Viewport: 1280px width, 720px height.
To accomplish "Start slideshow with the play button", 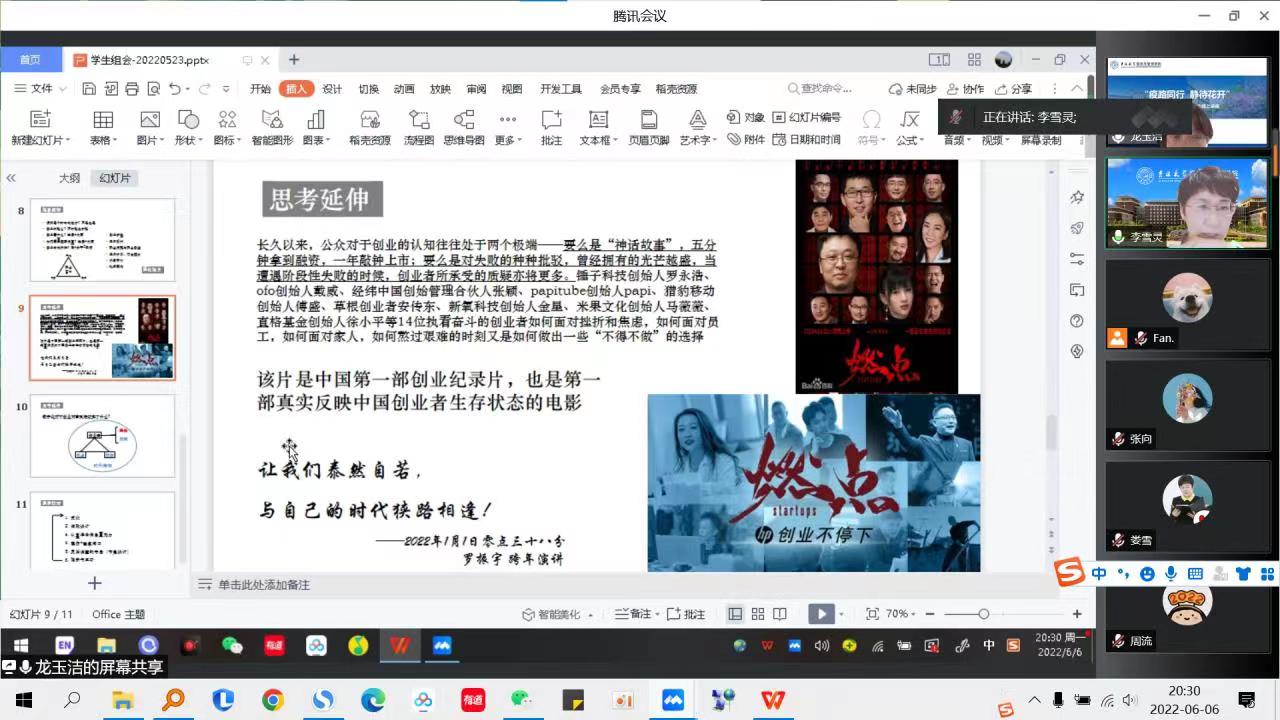I will (820, 614).
